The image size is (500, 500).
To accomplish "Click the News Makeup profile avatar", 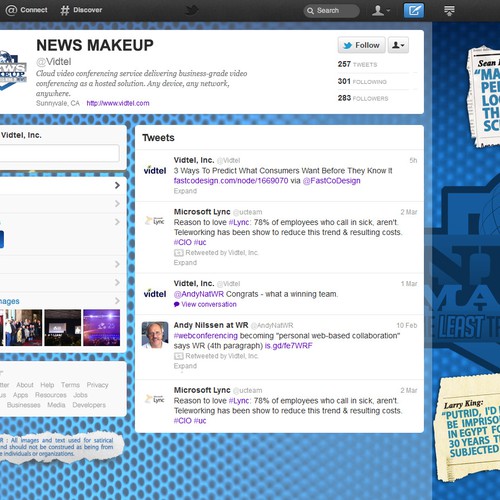I will 13,70.
